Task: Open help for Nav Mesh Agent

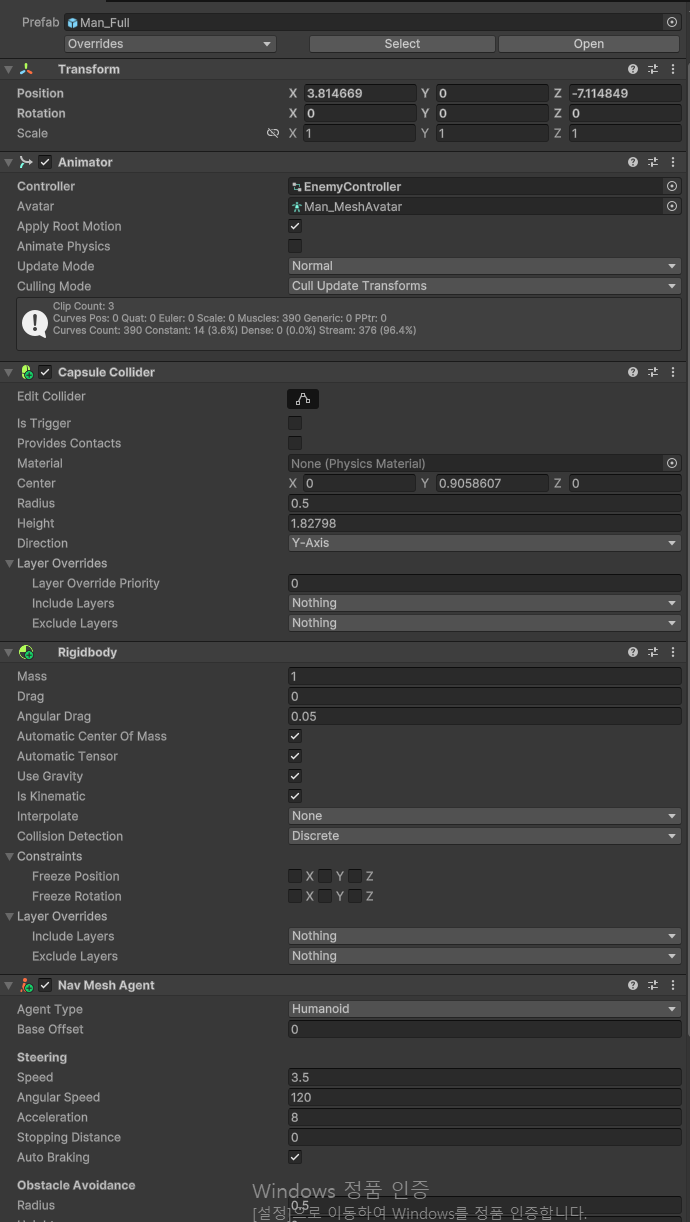Action: pos(633,985)
